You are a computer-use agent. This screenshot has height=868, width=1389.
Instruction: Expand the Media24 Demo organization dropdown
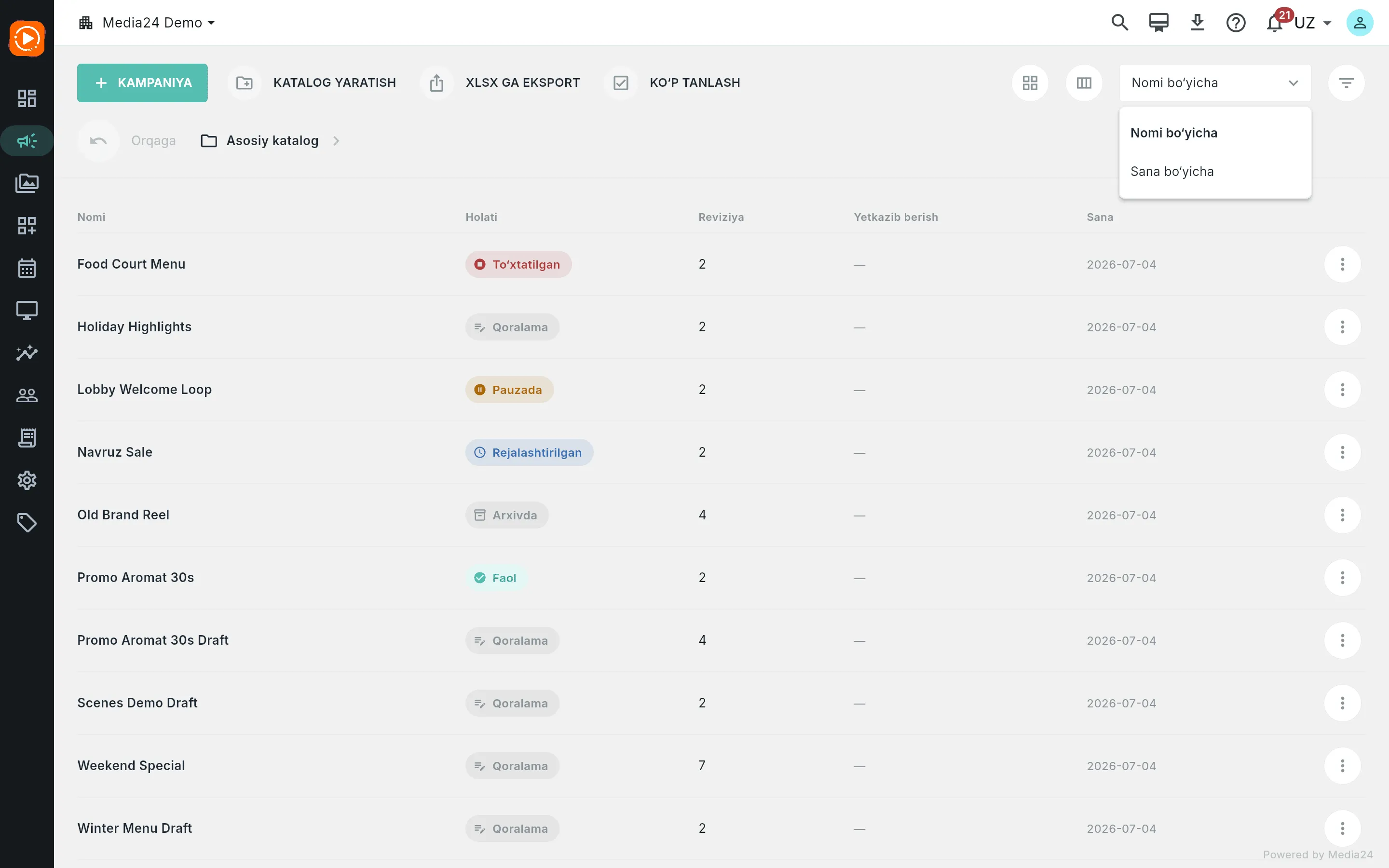point(146,22)
